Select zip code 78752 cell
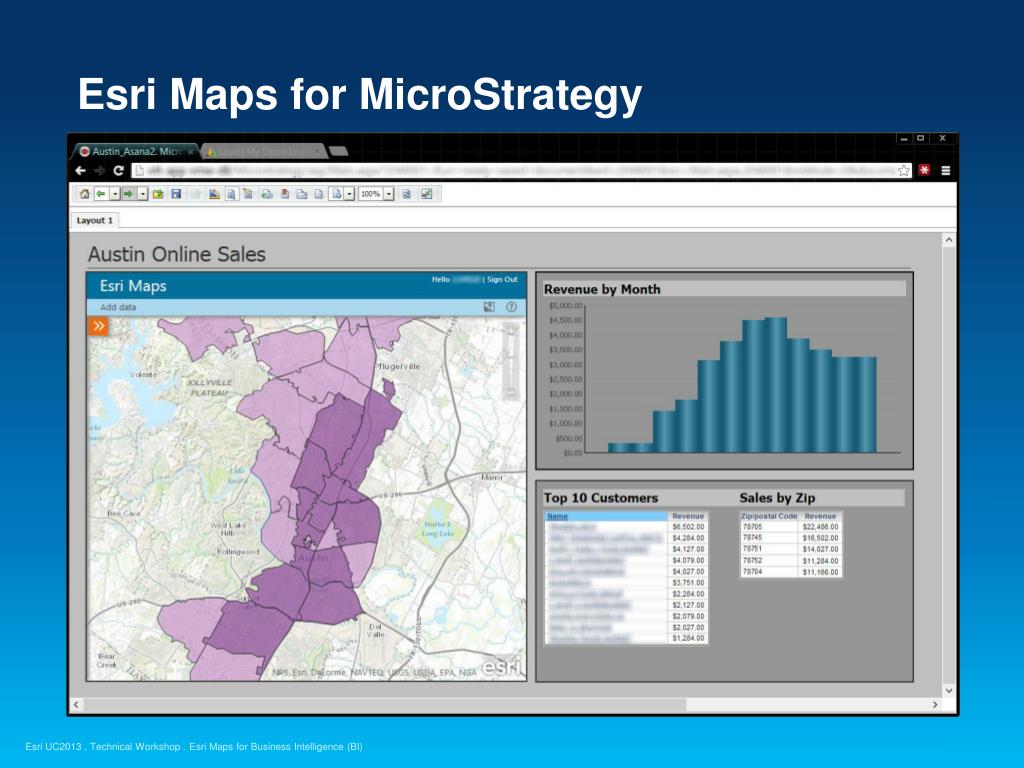The image size is (1024, 768). pos(769,560)
